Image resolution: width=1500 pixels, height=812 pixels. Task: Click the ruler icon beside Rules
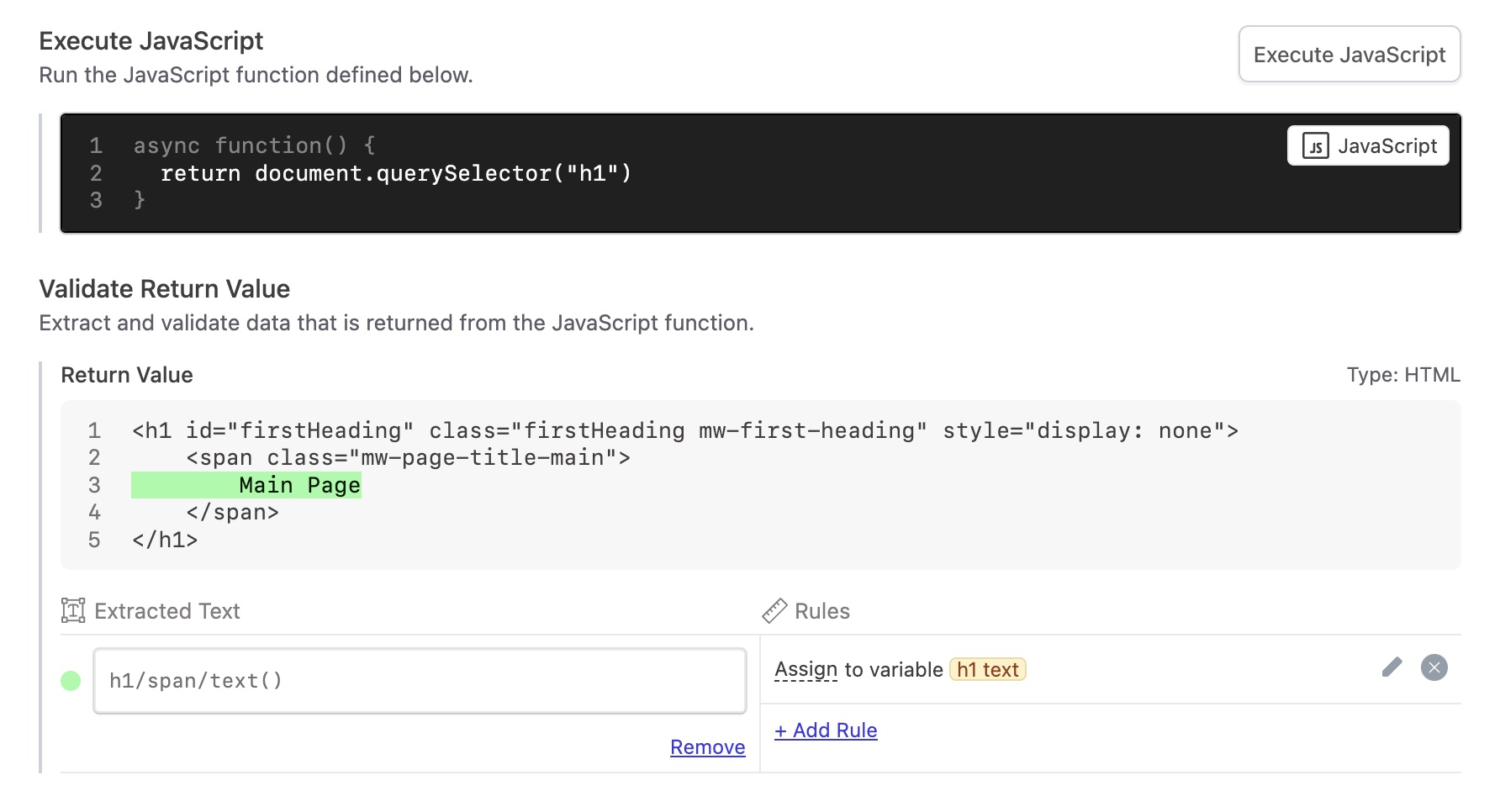pos(774,611)
